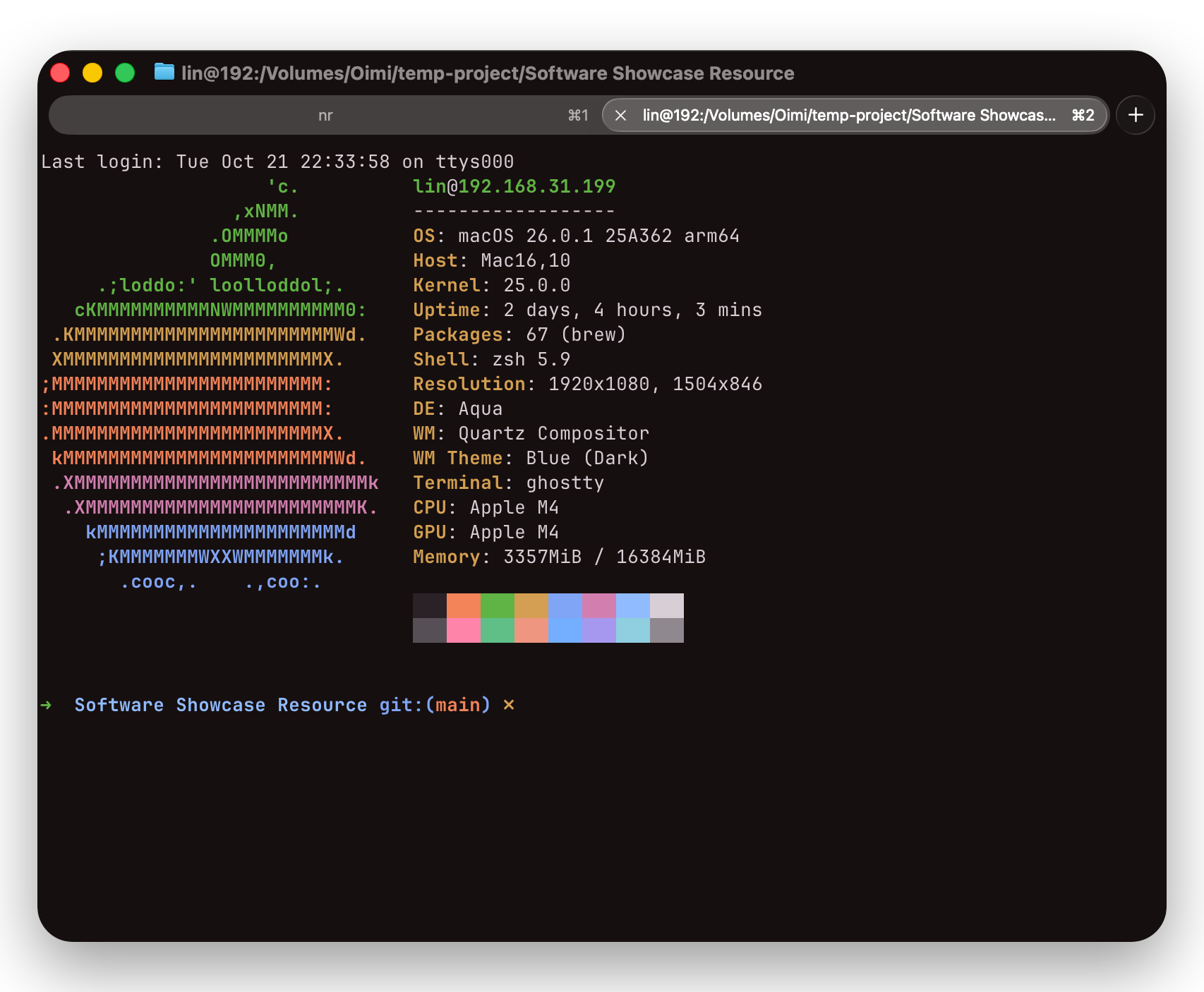Click the git:(main) branch text in the prompt
Screen dimensions: 1204x992
point(434,705)
